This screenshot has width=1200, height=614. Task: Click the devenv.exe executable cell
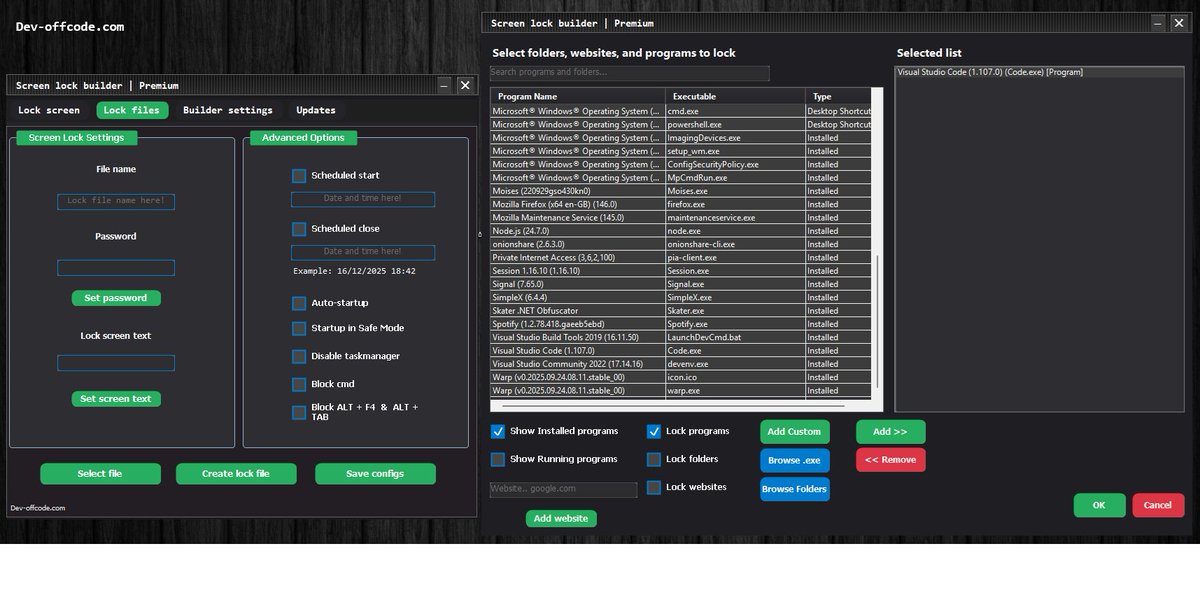735,364
